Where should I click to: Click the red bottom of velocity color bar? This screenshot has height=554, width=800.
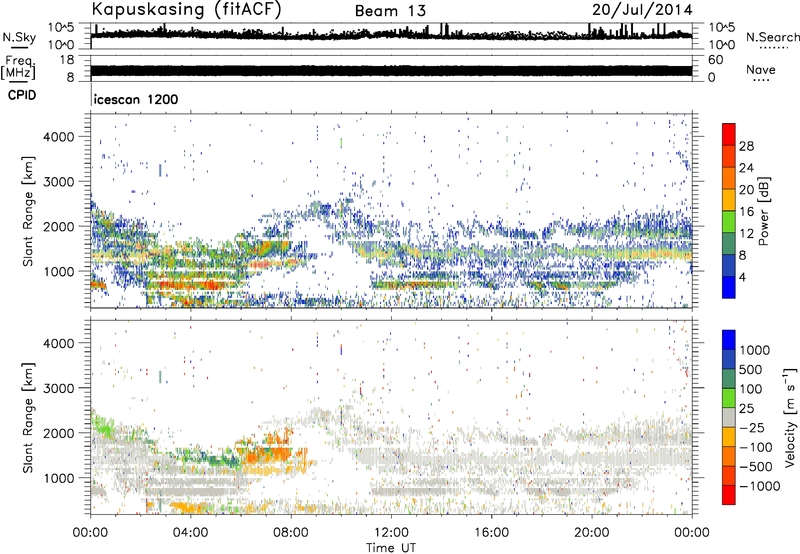pyautogui.click(x=729, y=495)
